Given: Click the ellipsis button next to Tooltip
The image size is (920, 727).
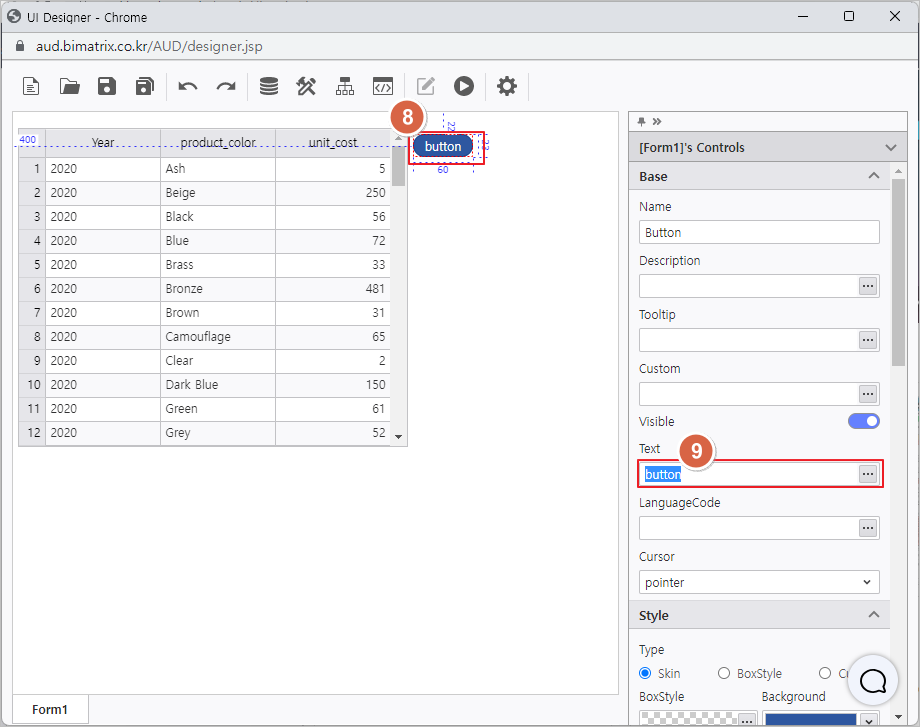Looking at the screenshot, I should pos(868,340).
